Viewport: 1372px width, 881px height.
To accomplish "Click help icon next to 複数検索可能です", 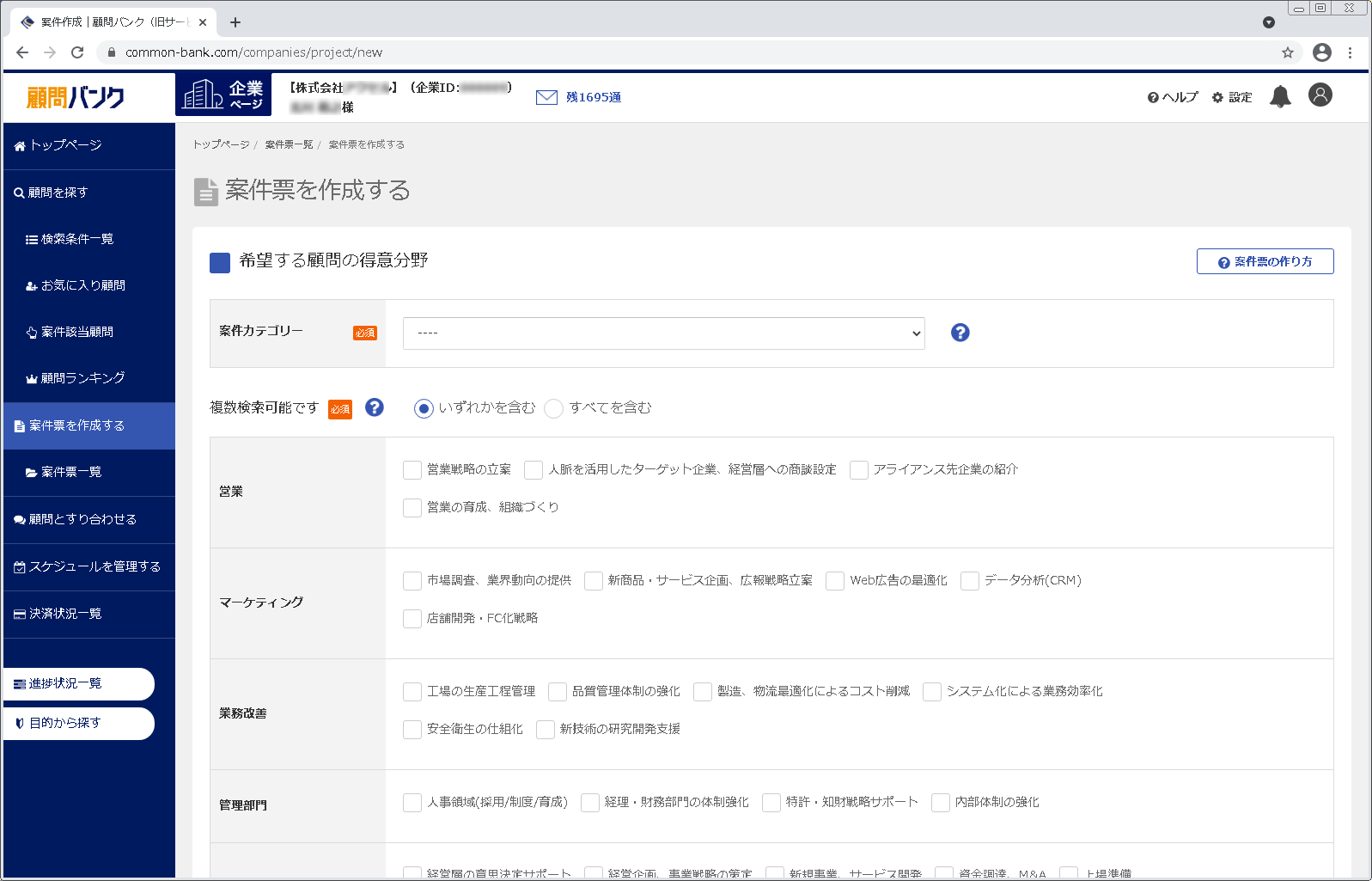I will pos(375,407).
